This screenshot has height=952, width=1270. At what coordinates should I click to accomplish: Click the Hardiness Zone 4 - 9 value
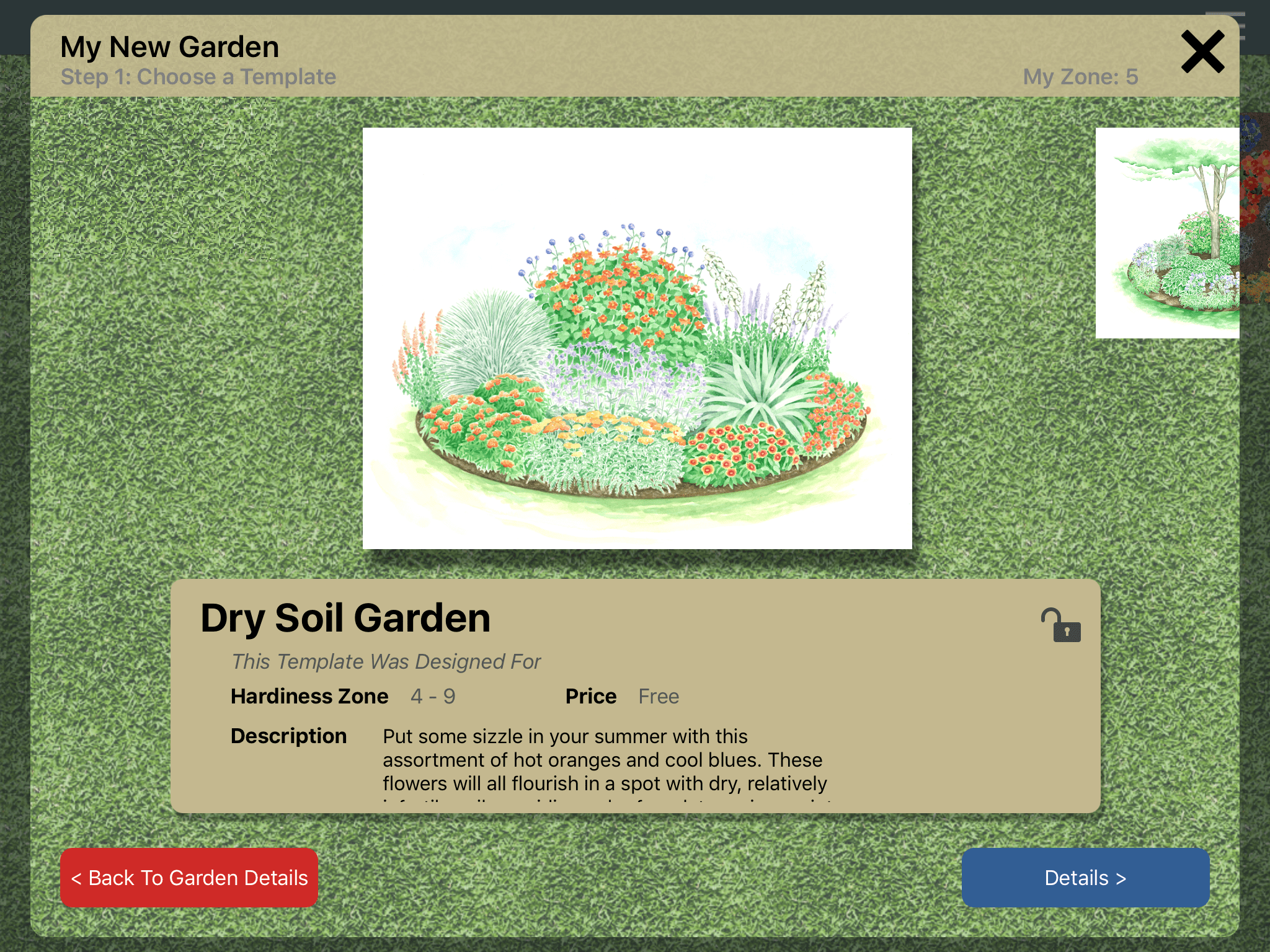click(x=433, y=696)
